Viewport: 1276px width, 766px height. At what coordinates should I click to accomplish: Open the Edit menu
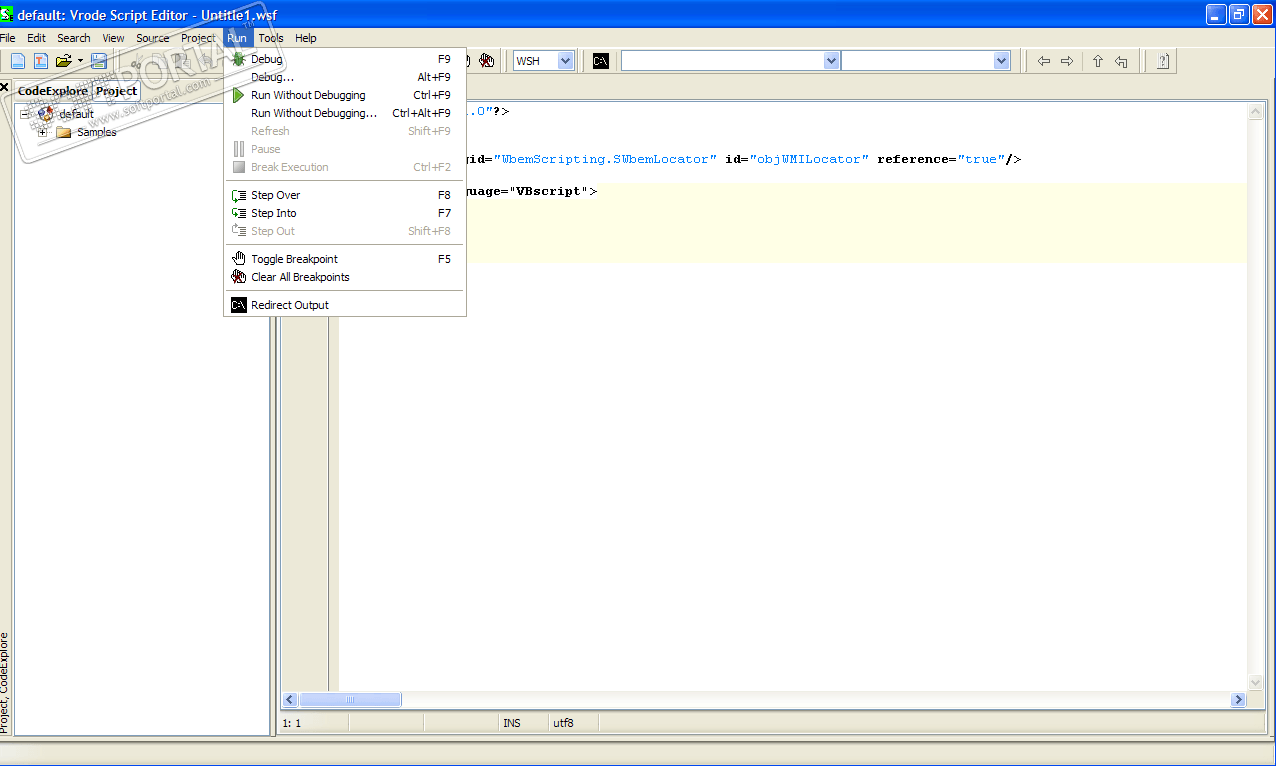coord(37,38)
